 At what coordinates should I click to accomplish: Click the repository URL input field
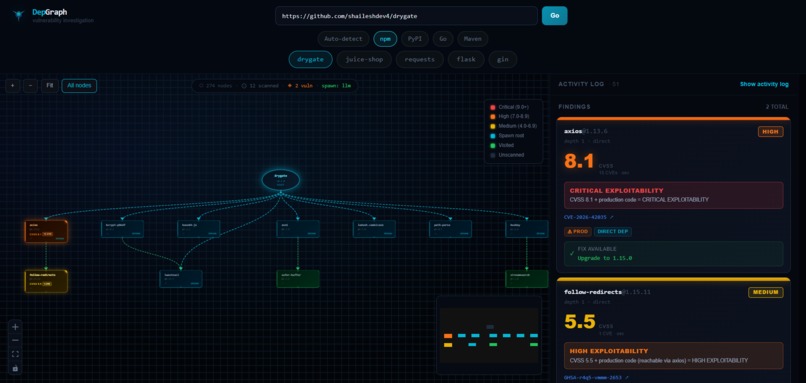[x=406, y=16]
